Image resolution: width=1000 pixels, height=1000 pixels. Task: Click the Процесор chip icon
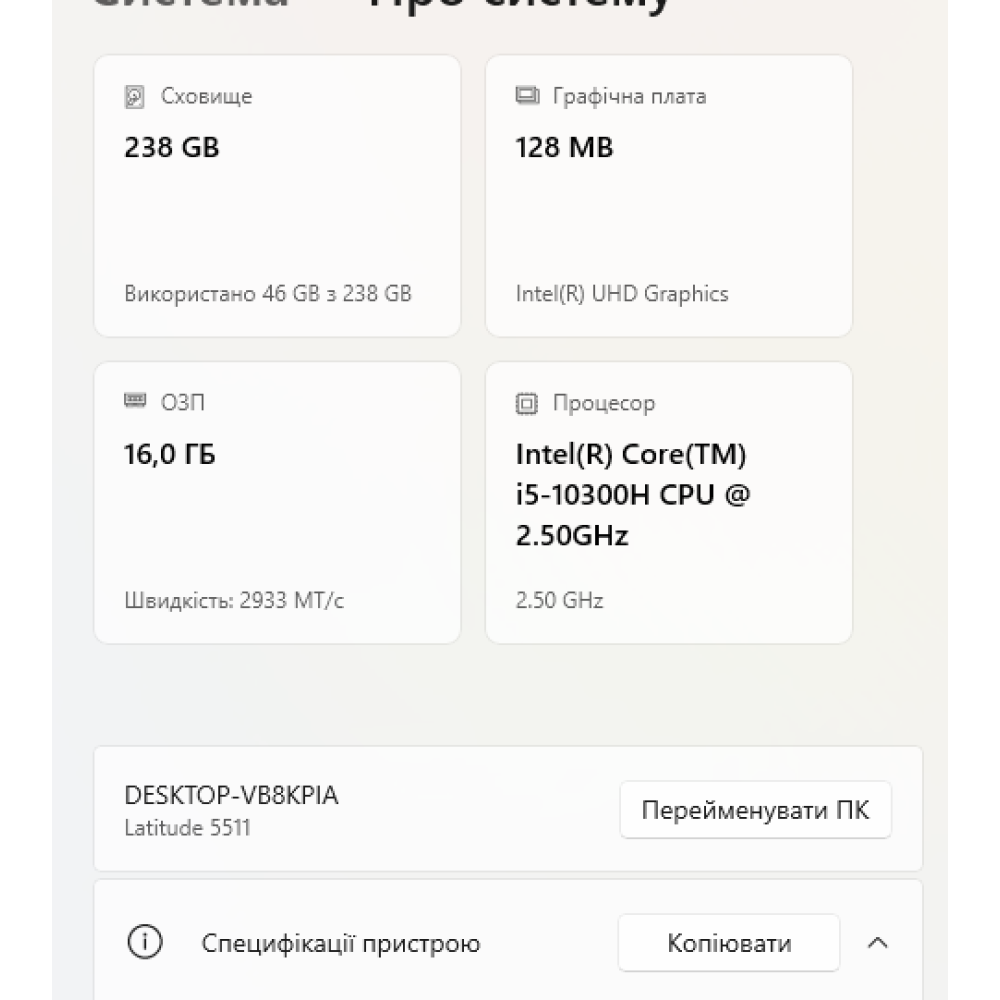(526, 403)
